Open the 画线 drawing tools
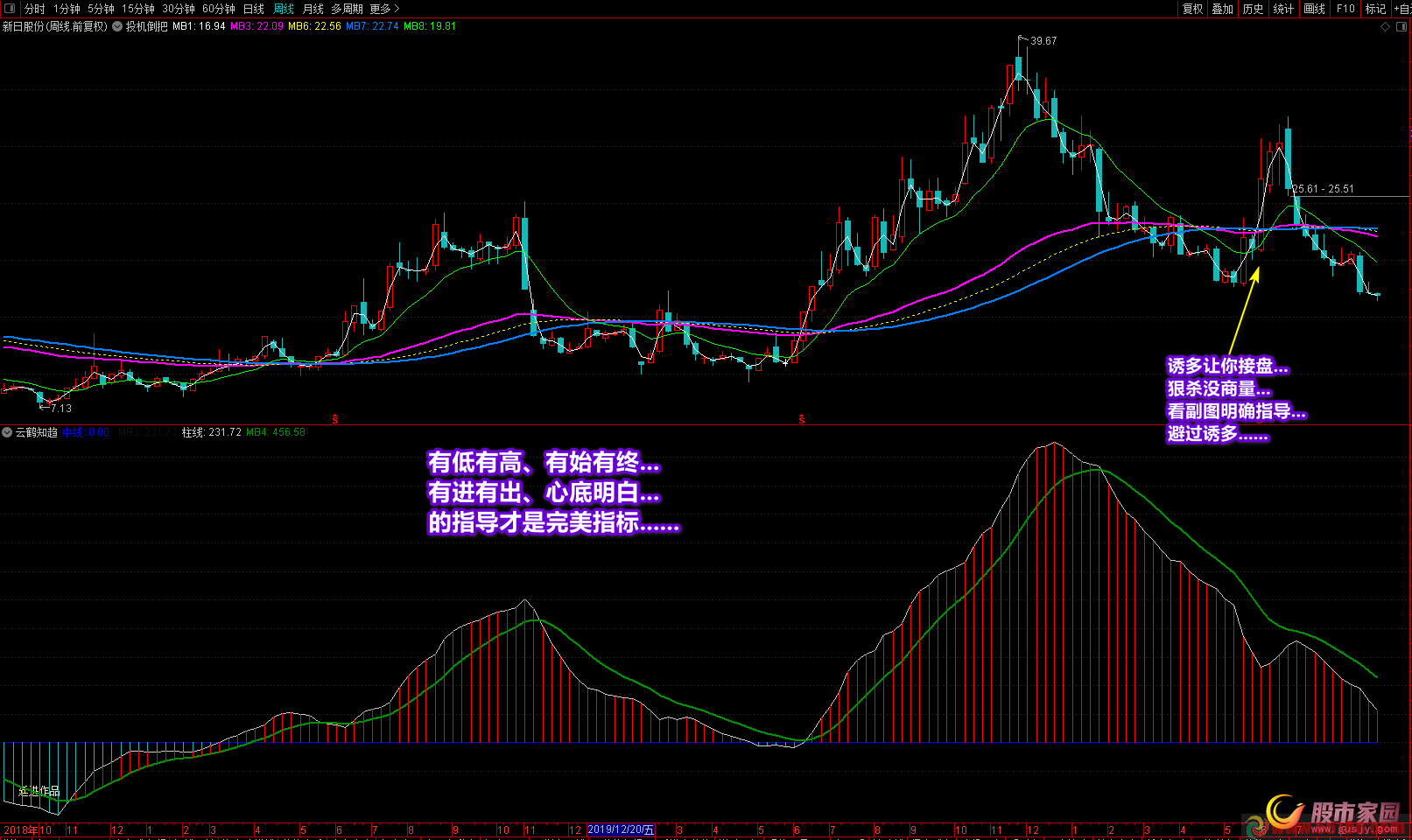Viewport: 1412px width, 840px height. [1314, 9]
